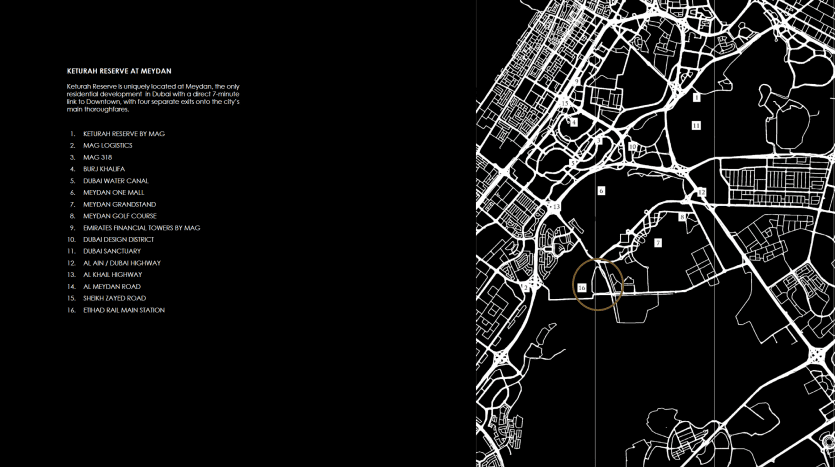Select legend entry 'MAG 318'
The width and height of the screenshot is (835, 467).
tap(97, 157)
